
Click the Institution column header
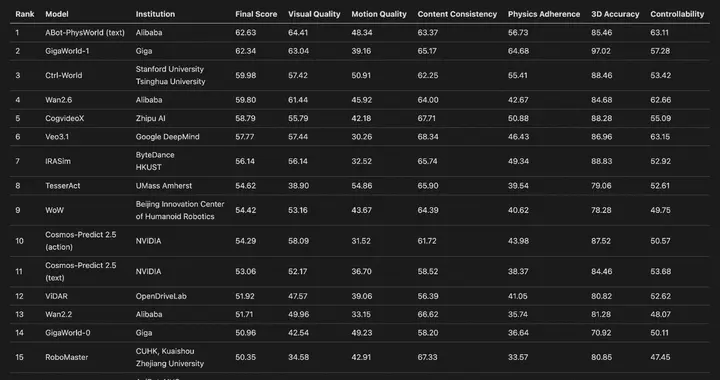[155, 14]
